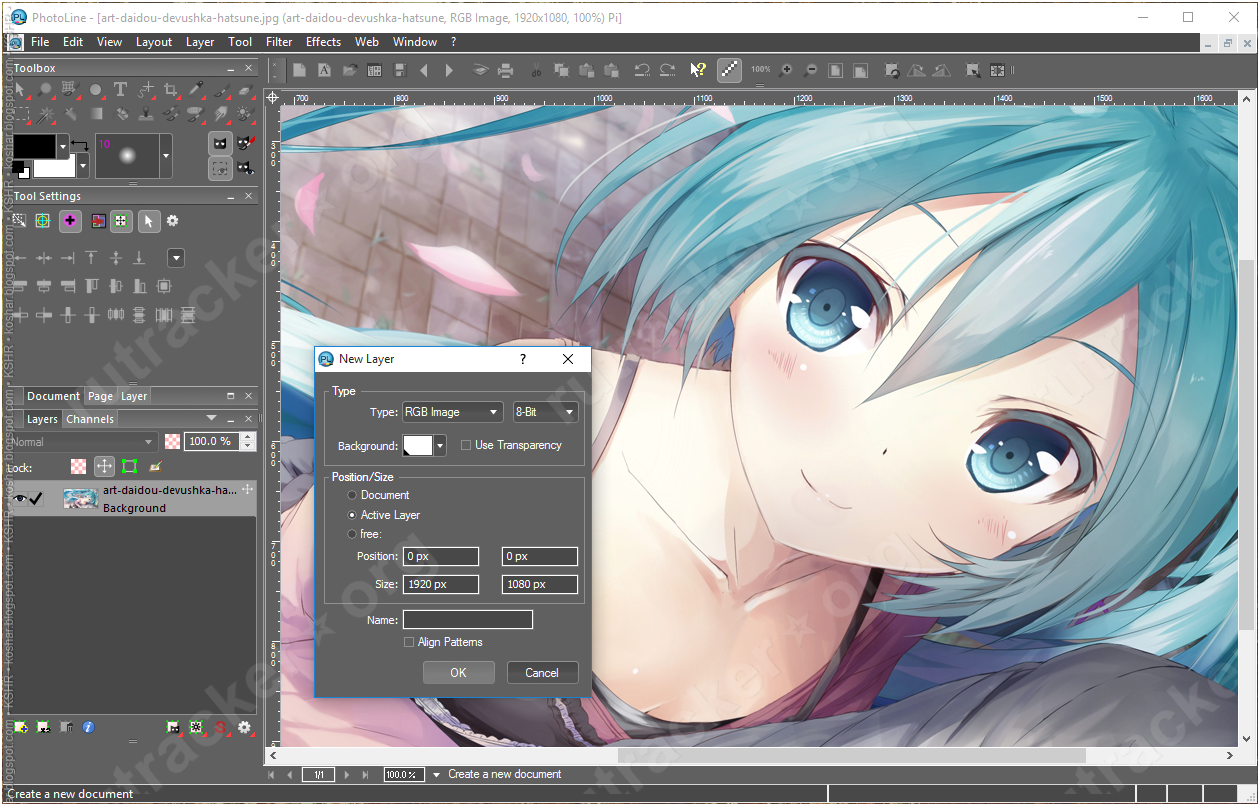Expand the brush preset dropdown arrow
Screen dimensions: 1260x806
pos(166,156)
